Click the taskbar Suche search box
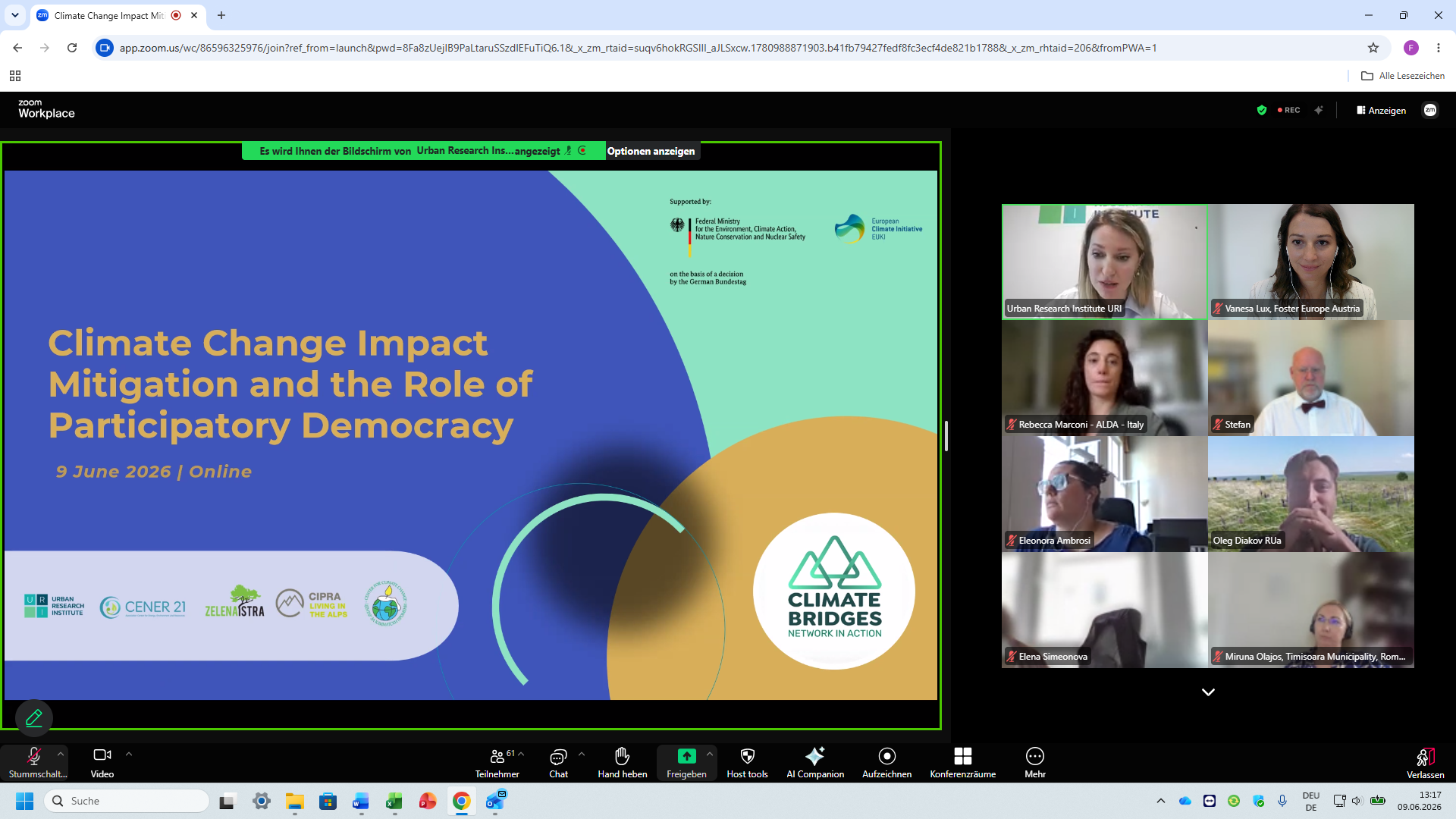This screenshot has height=819, width=1456. 127,801
